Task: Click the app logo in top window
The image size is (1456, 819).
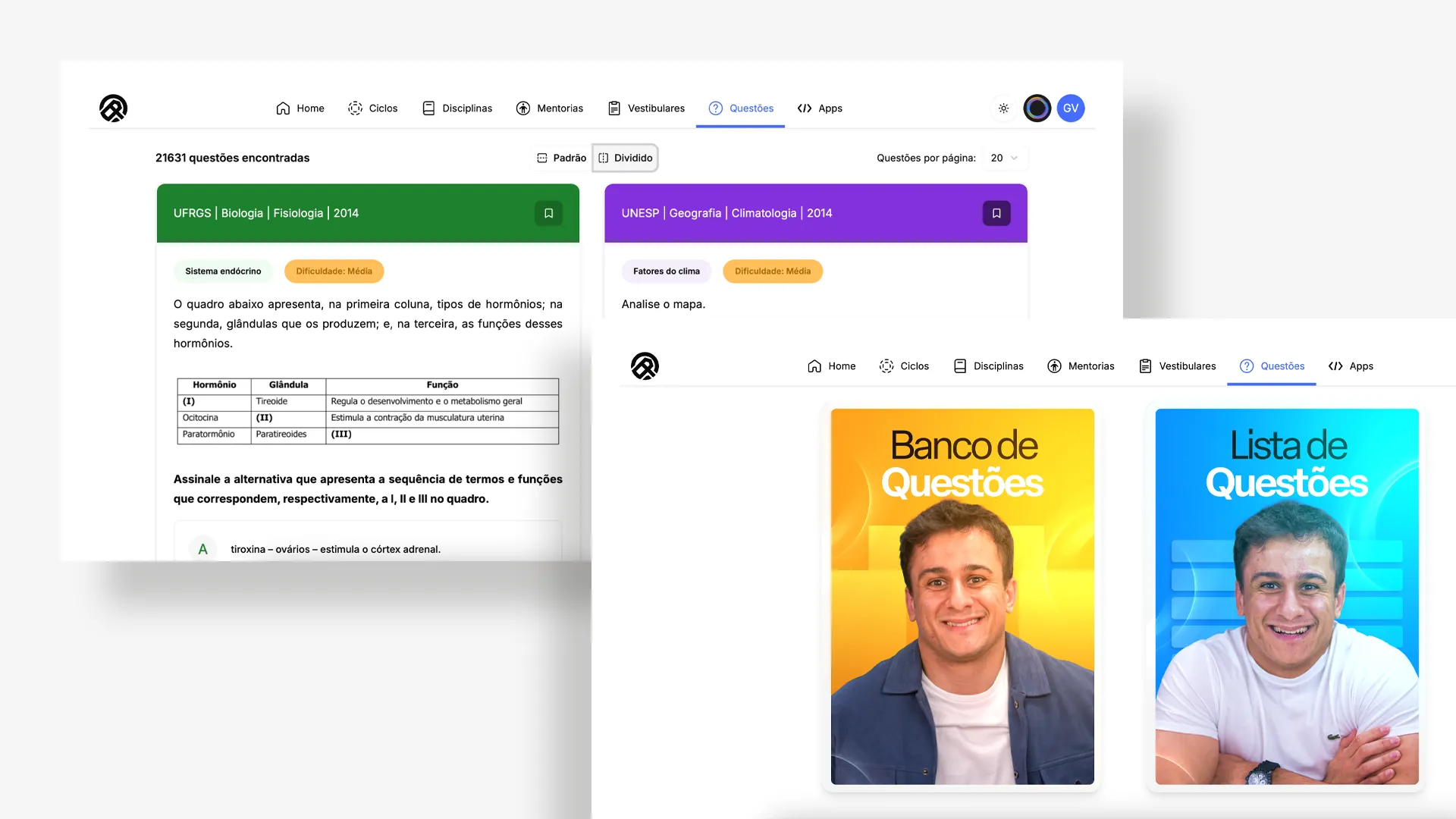Action: click(x=113, y=108)
